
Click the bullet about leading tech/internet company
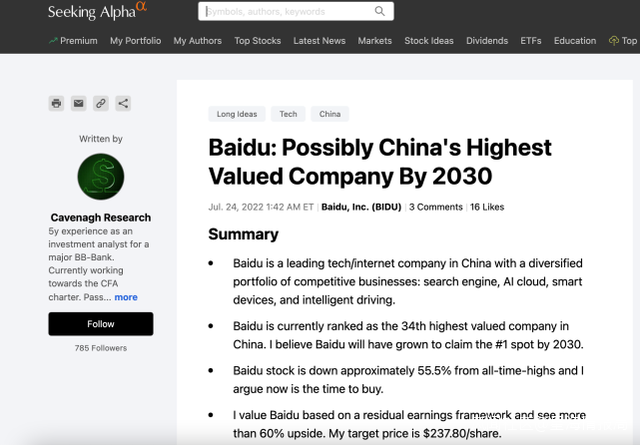[x=408, y=282]
